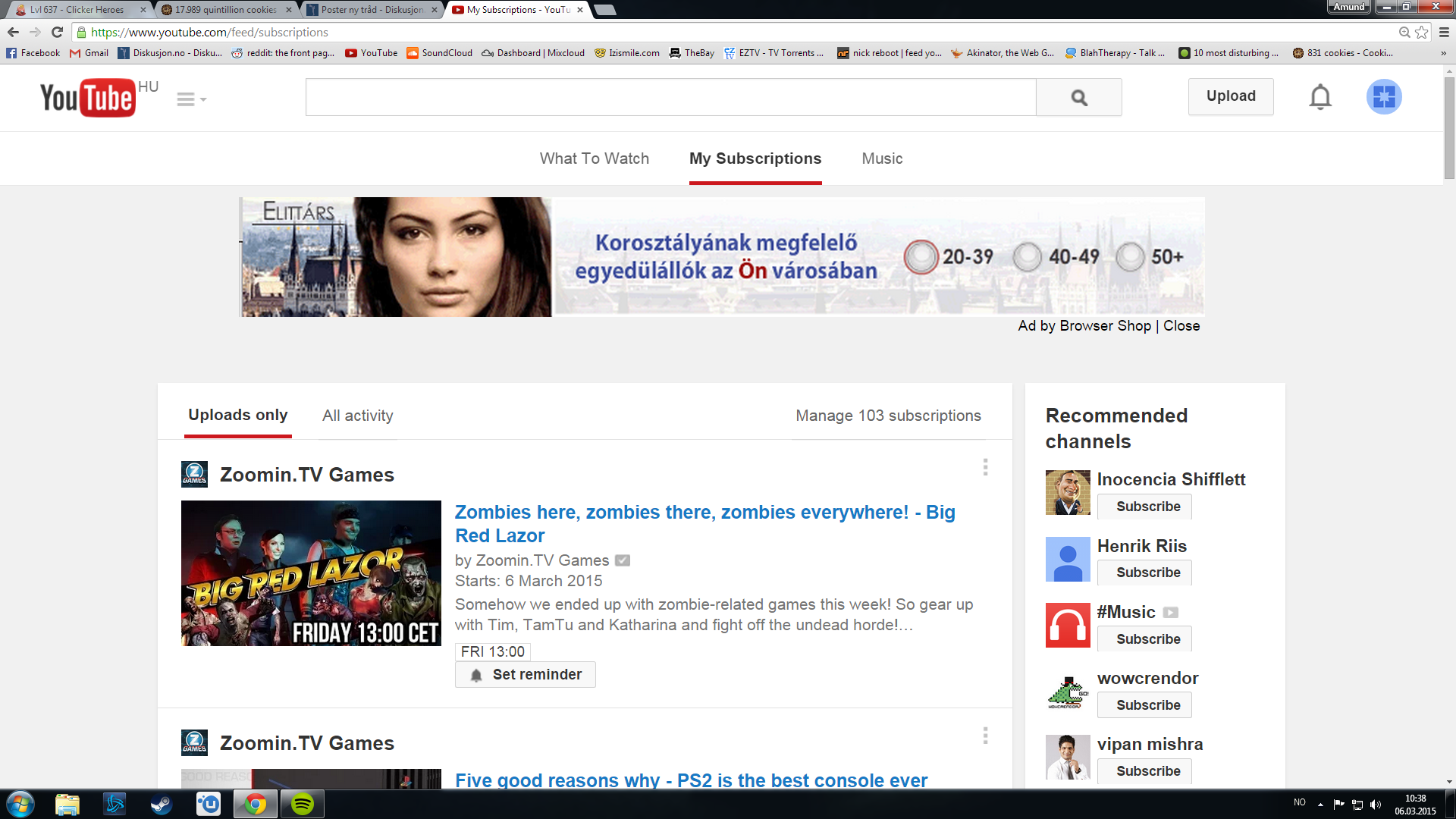Subscribe to vipan mishra
The width and height of the screenshot is (1456, 819).
click(1144, 771)
